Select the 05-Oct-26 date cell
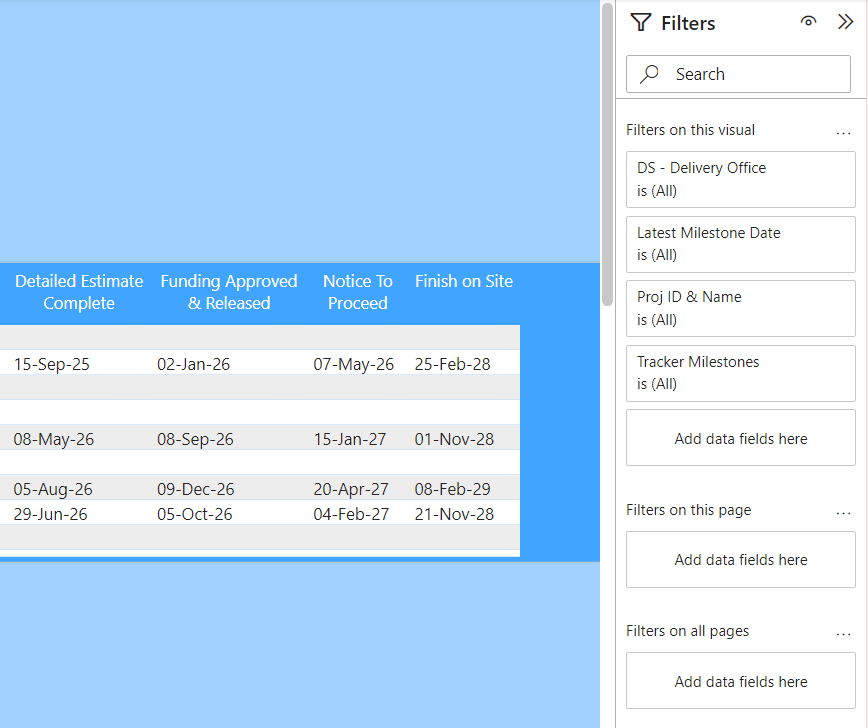868x728 pixels. click(194, 514)
